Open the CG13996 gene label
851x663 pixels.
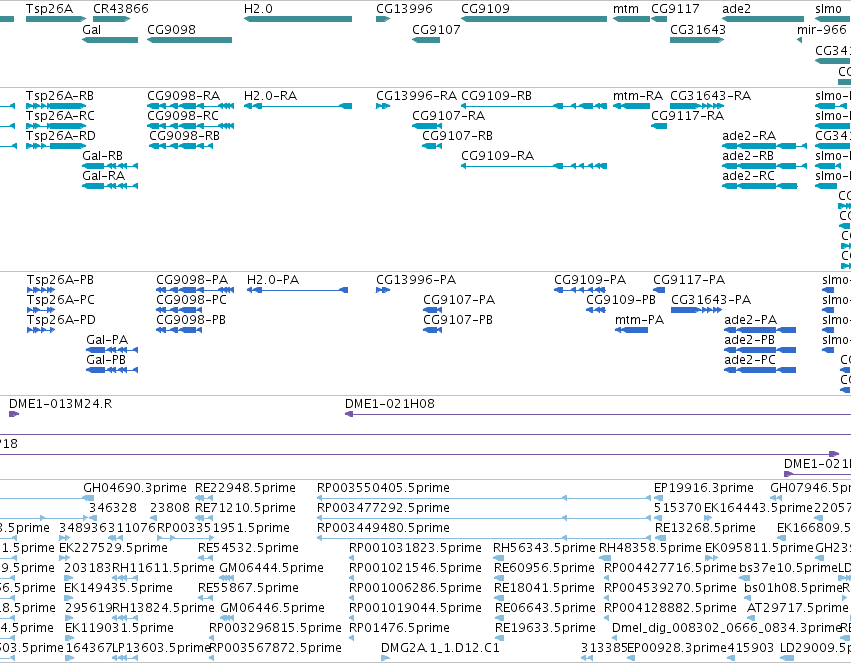click(404, 9)
